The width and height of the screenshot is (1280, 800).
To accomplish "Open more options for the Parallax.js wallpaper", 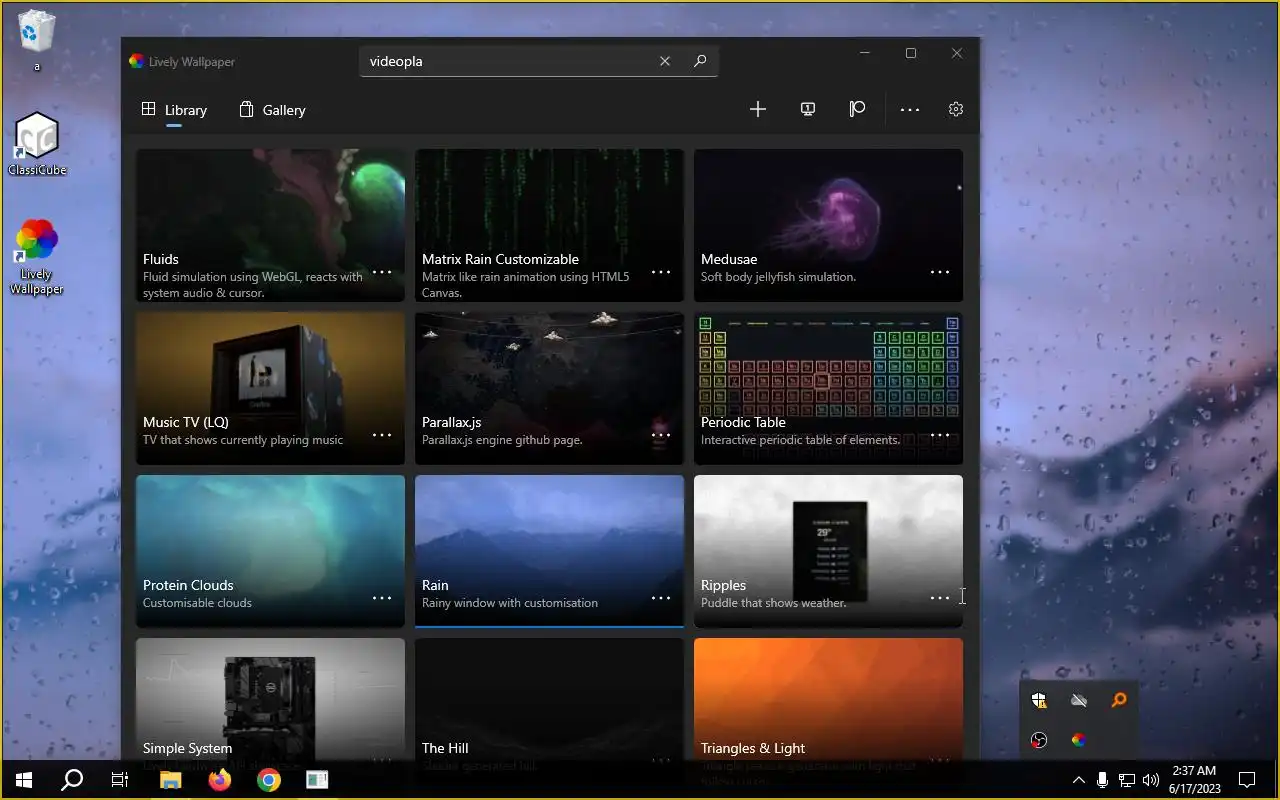I will [661, 434].
